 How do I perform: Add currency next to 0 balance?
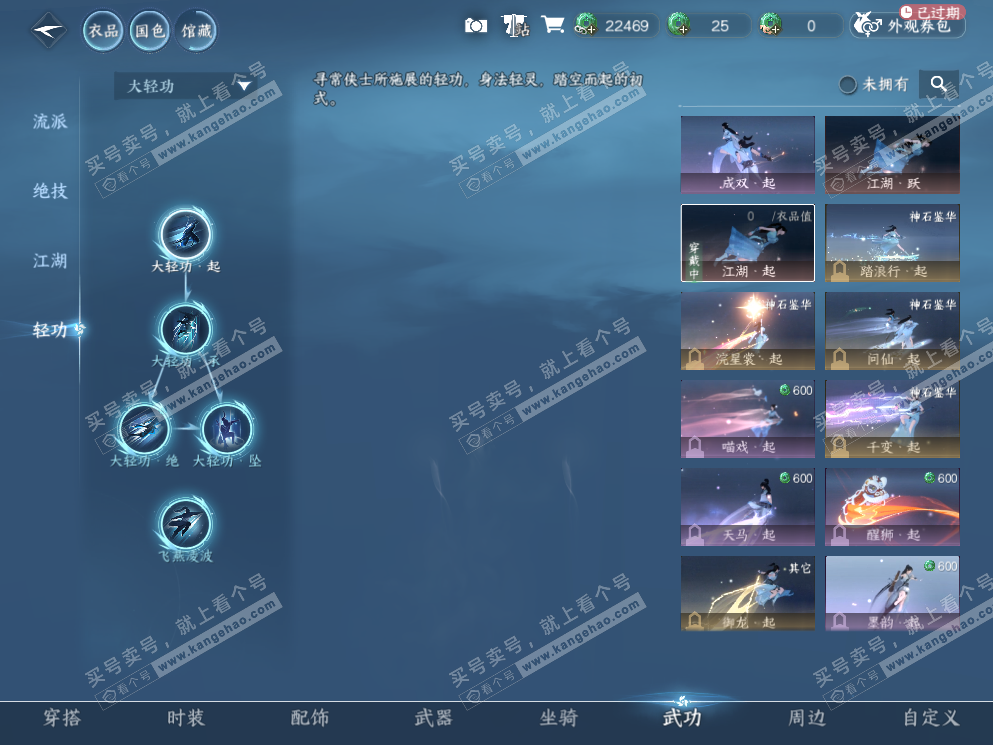(x=771, y=25)
